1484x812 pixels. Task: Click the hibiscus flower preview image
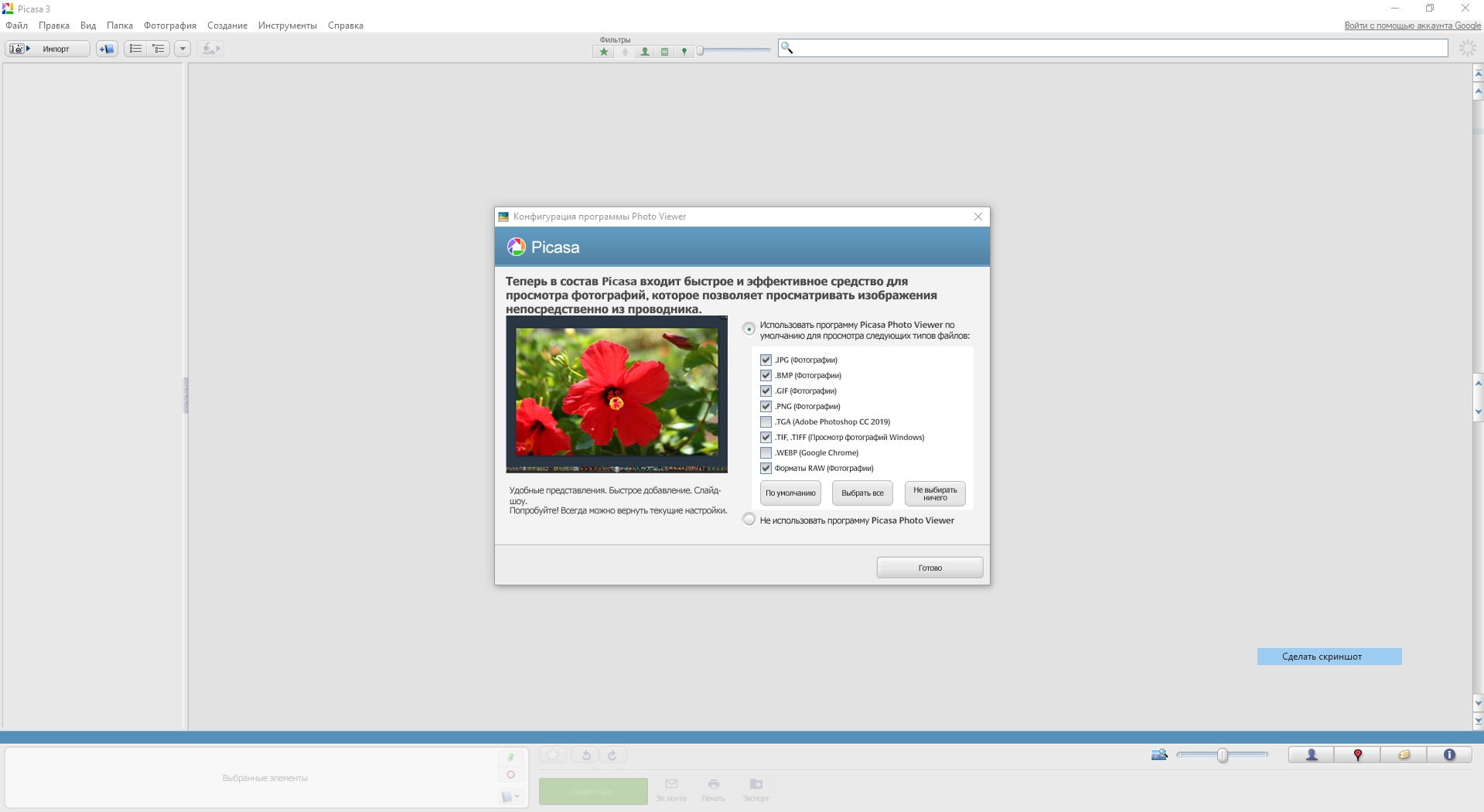[x=616, y=394]
